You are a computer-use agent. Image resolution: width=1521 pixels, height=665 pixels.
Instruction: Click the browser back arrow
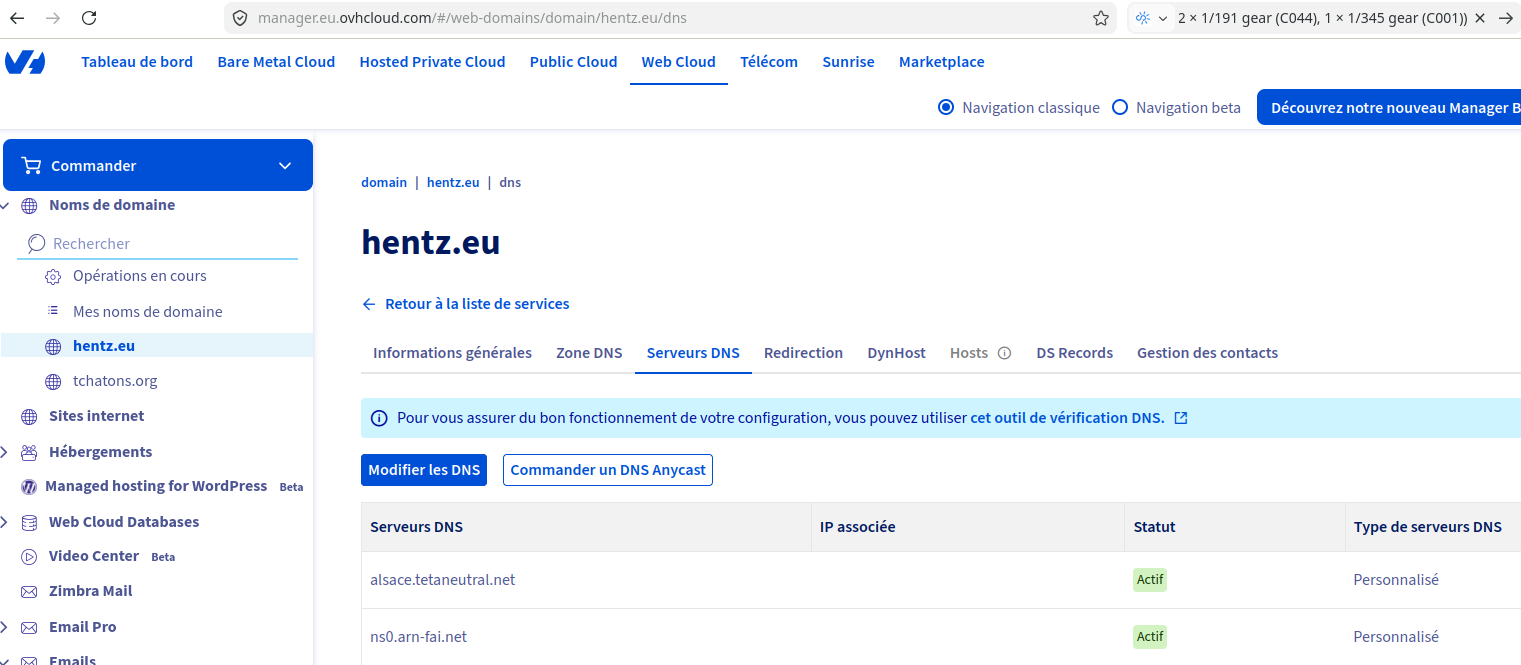click(x=18, y=18)
